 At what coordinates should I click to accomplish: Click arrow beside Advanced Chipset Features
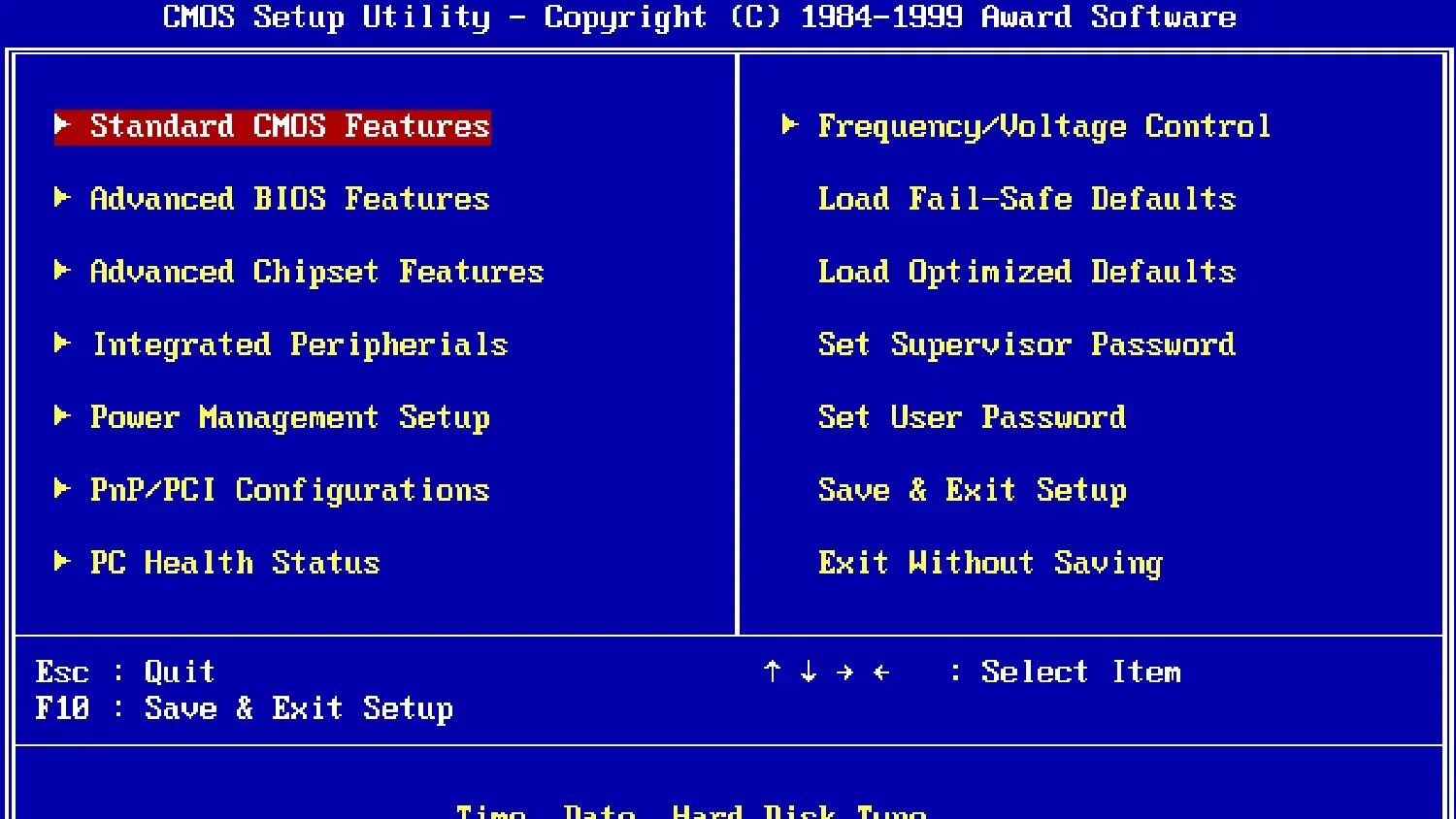[x=62, y=270]
